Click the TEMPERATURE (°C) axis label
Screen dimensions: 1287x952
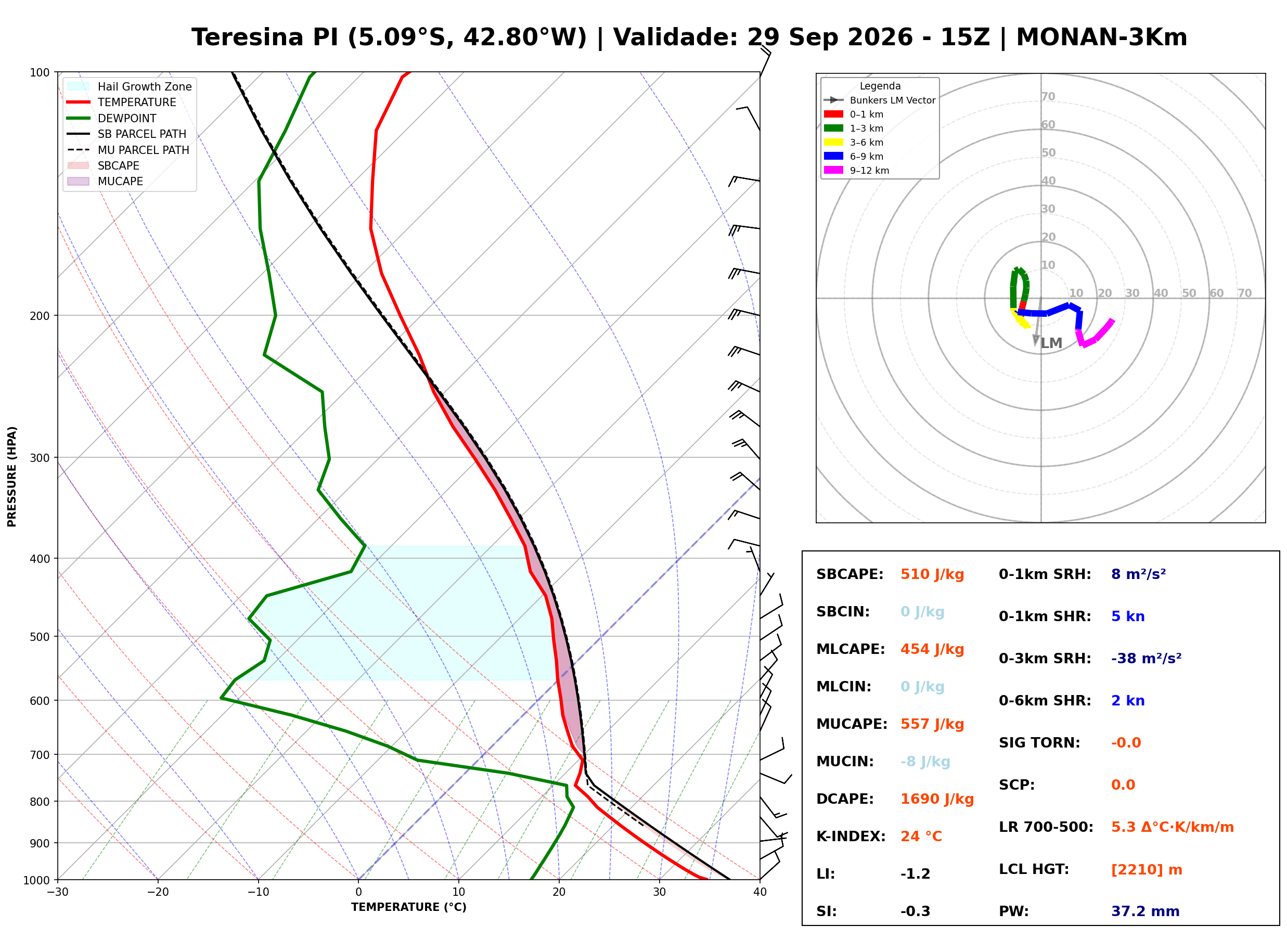pos(409,908)
